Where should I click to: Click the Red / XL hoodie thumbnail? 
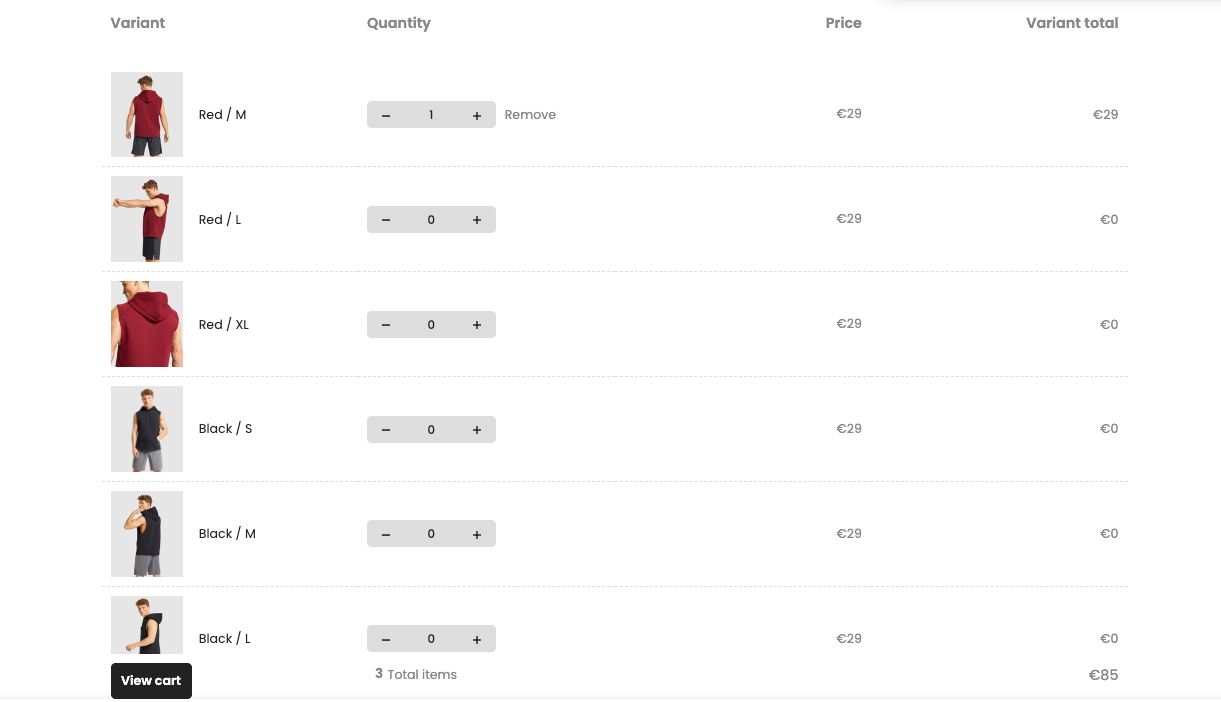pos(147,324)
